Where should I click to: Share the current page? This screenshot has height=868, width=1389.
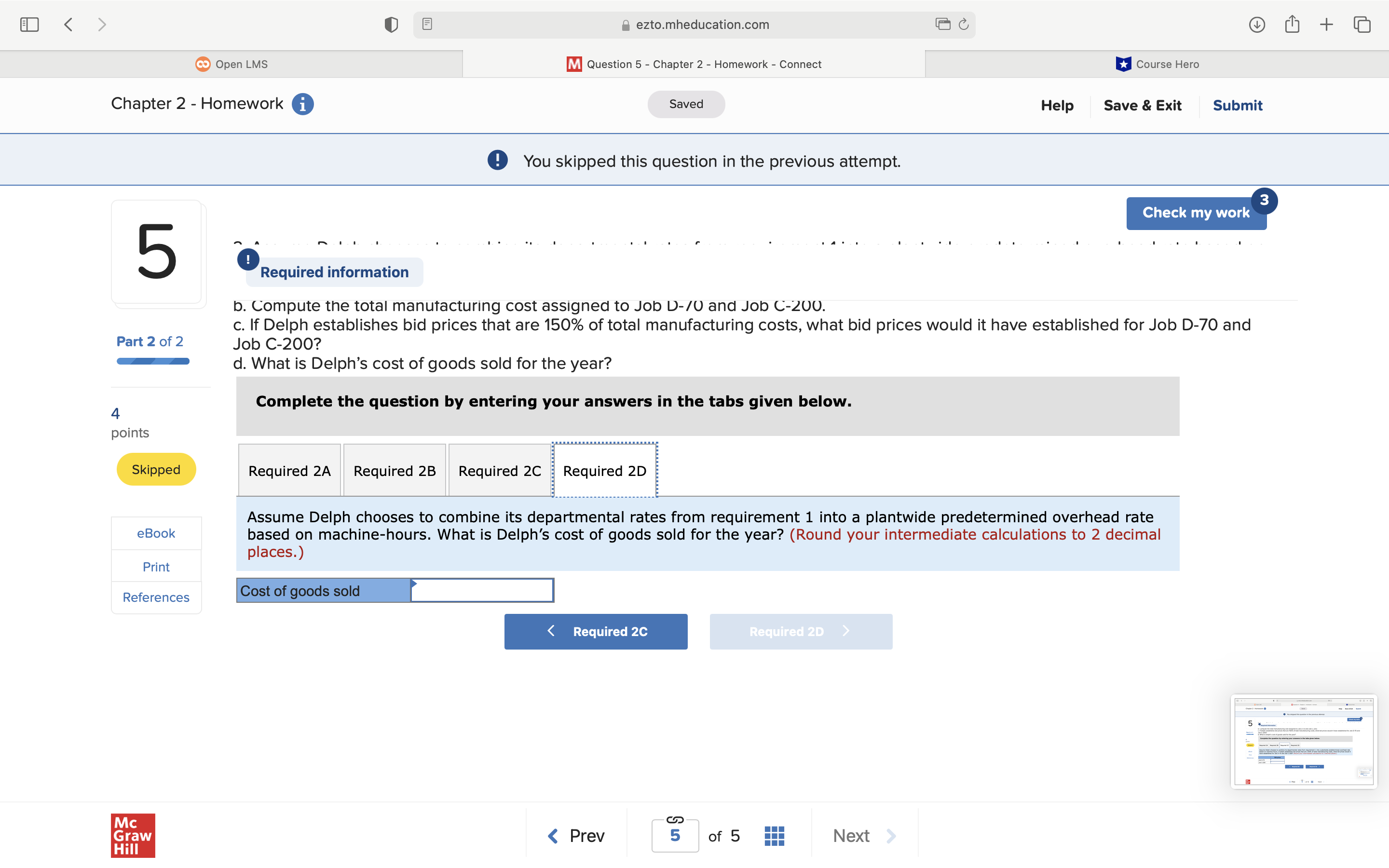(1293, 24)
